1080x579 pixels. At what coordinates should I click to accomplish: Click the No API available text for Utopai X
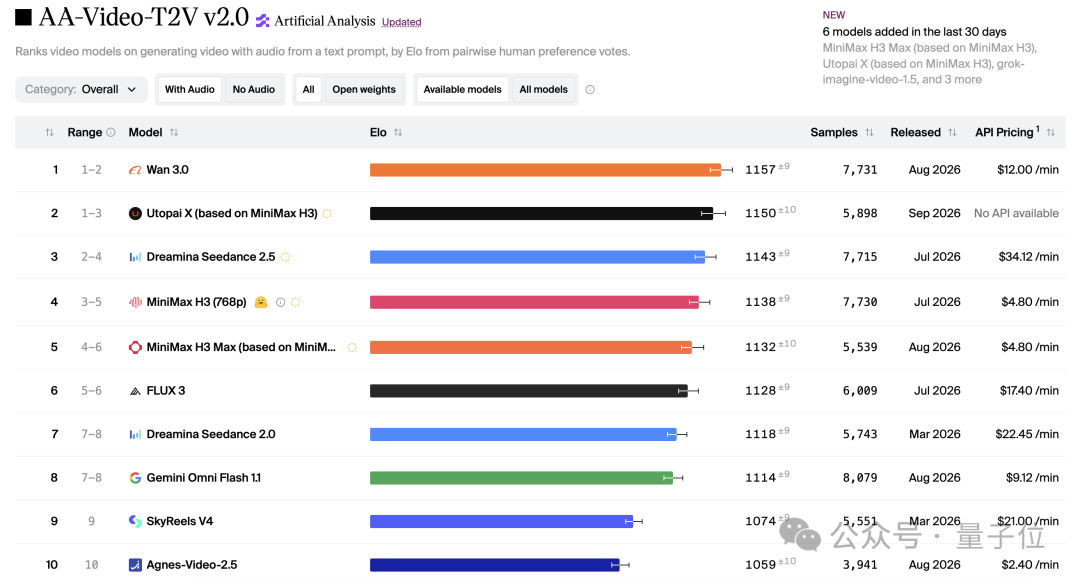1016,213
